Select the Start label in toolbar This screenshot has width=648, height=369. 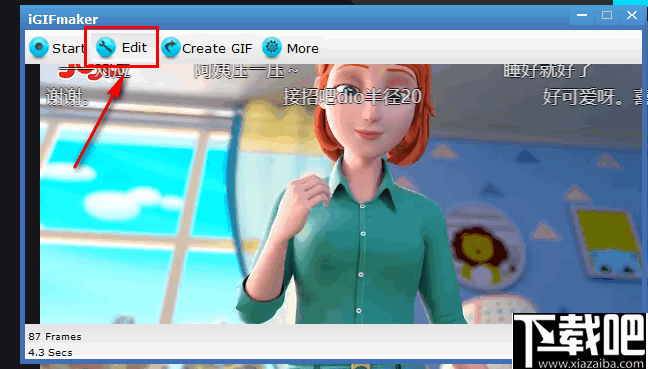[x=68, y=48]
